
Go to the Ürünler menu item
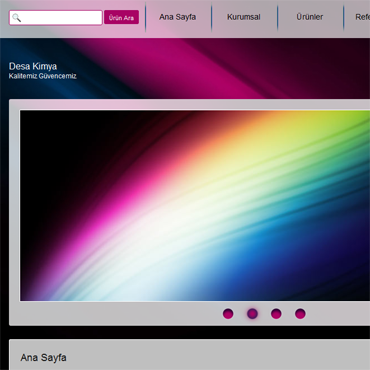point(310,17)
